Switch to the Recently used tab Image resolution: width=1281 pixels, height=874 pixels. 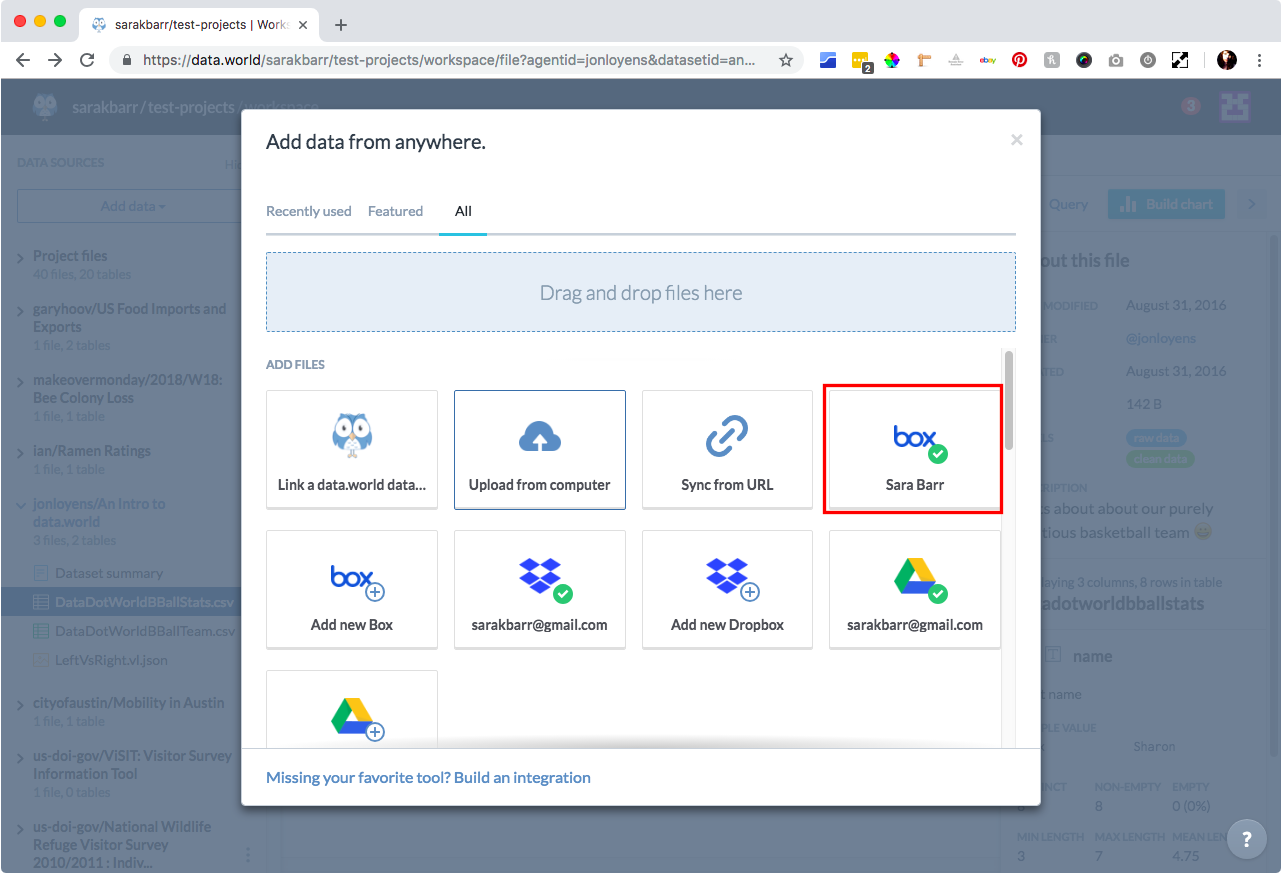[309, 211]
